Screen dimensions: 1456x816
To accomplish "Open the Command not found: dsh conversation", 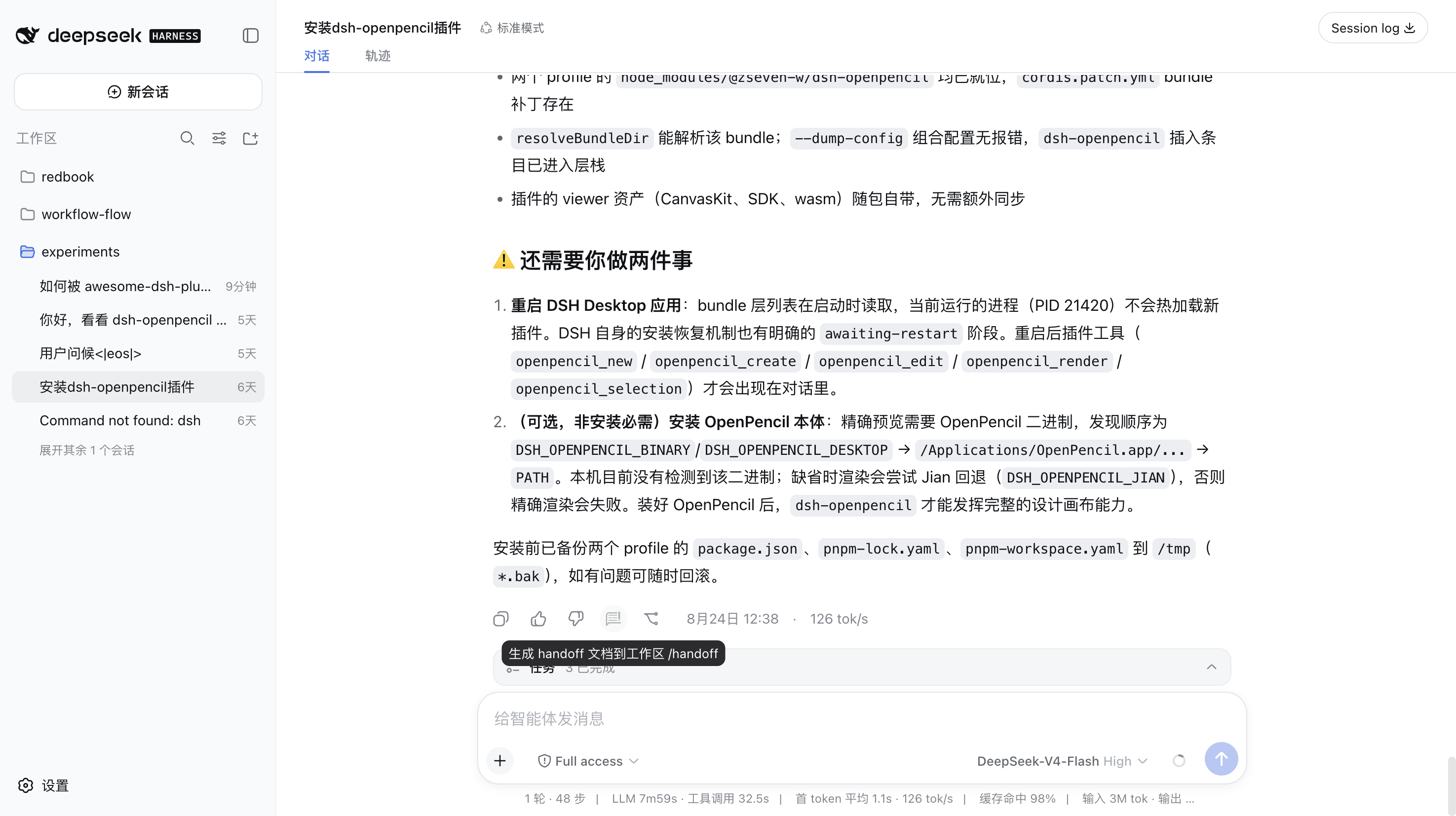I will [x=138, y=420].
